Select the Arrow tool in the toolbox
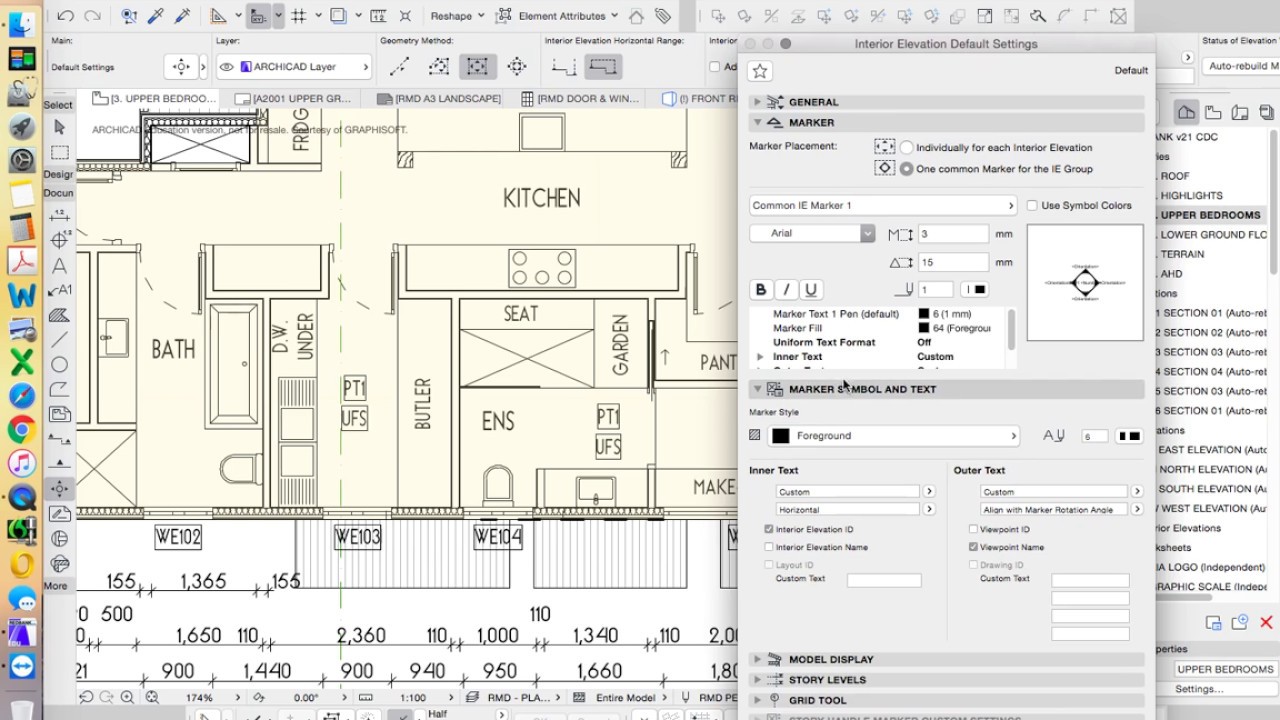 [59, 127]
